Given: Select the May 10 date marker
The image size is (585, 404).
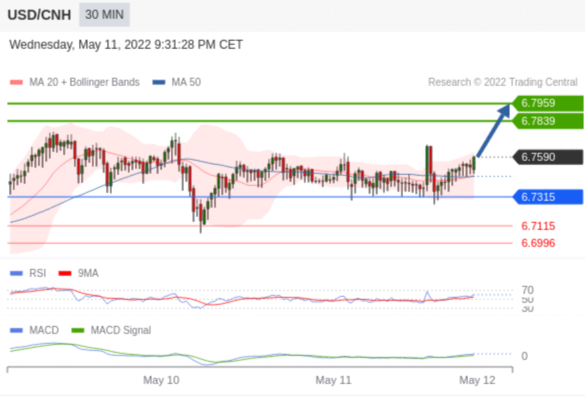Looking at the screenshot, I should pyautogui.click(x=161, y=380).
